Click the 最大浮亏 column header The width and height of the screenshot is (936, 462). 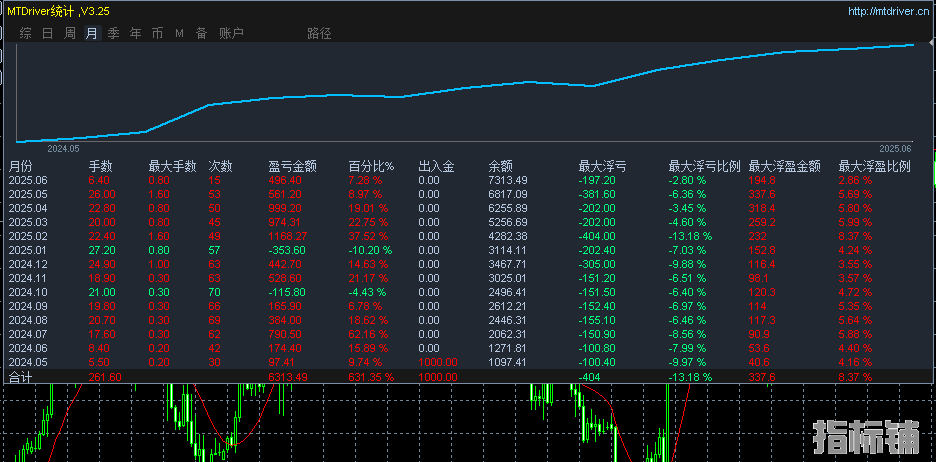(x=602, y=167)
